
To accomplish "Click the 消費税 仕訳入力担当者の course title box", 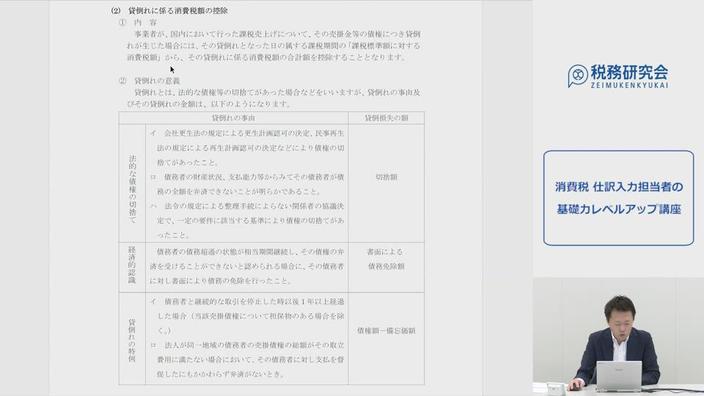I will click(618, 198).
